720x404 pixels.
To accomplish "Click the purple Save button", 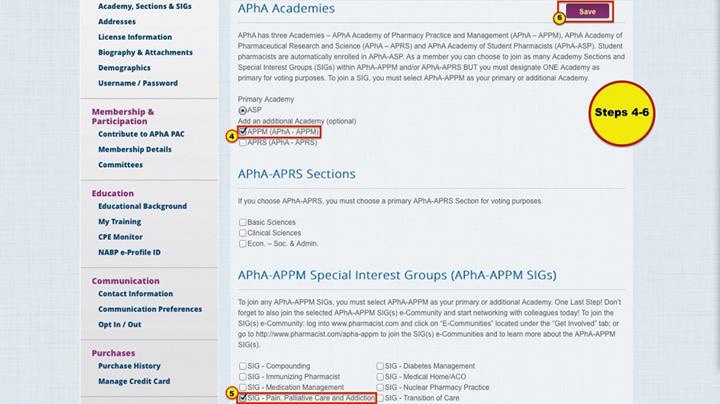I will pyautogui.click(x=587, y=11).
